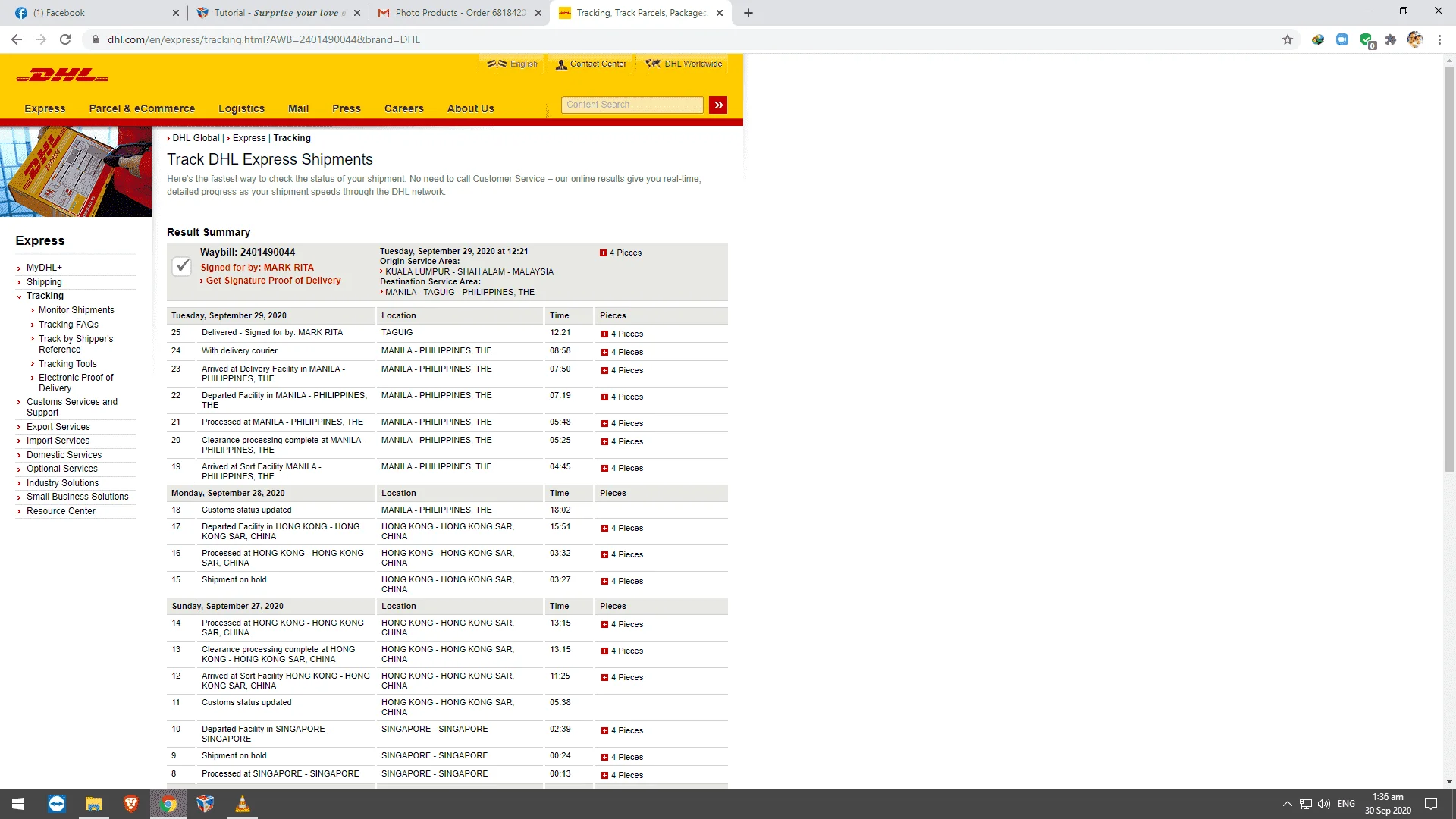1456x819 pixels.
Task: Click the DHL logo
Action: click(x=62, y=75)
